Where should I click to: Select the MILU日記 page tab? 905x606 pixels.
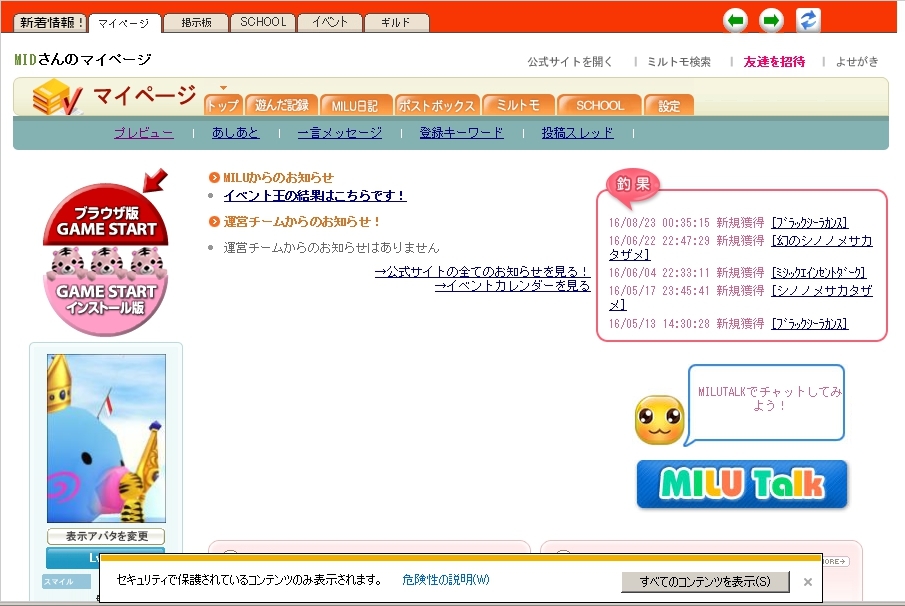point(355,105)
